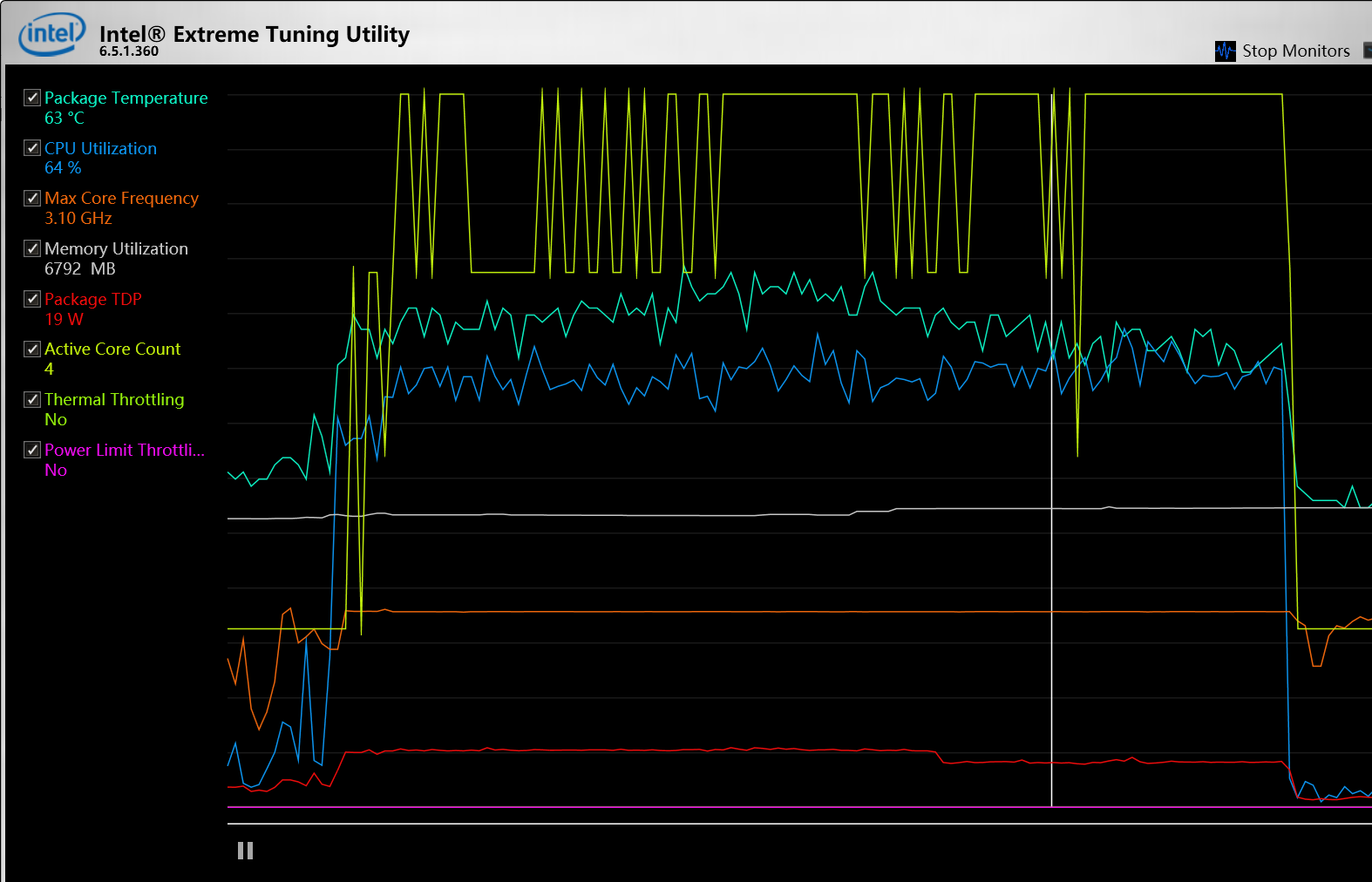Disable the Thermal Throttling checkbox
The width and height of the screenshot is (1372, 882).
32,399
